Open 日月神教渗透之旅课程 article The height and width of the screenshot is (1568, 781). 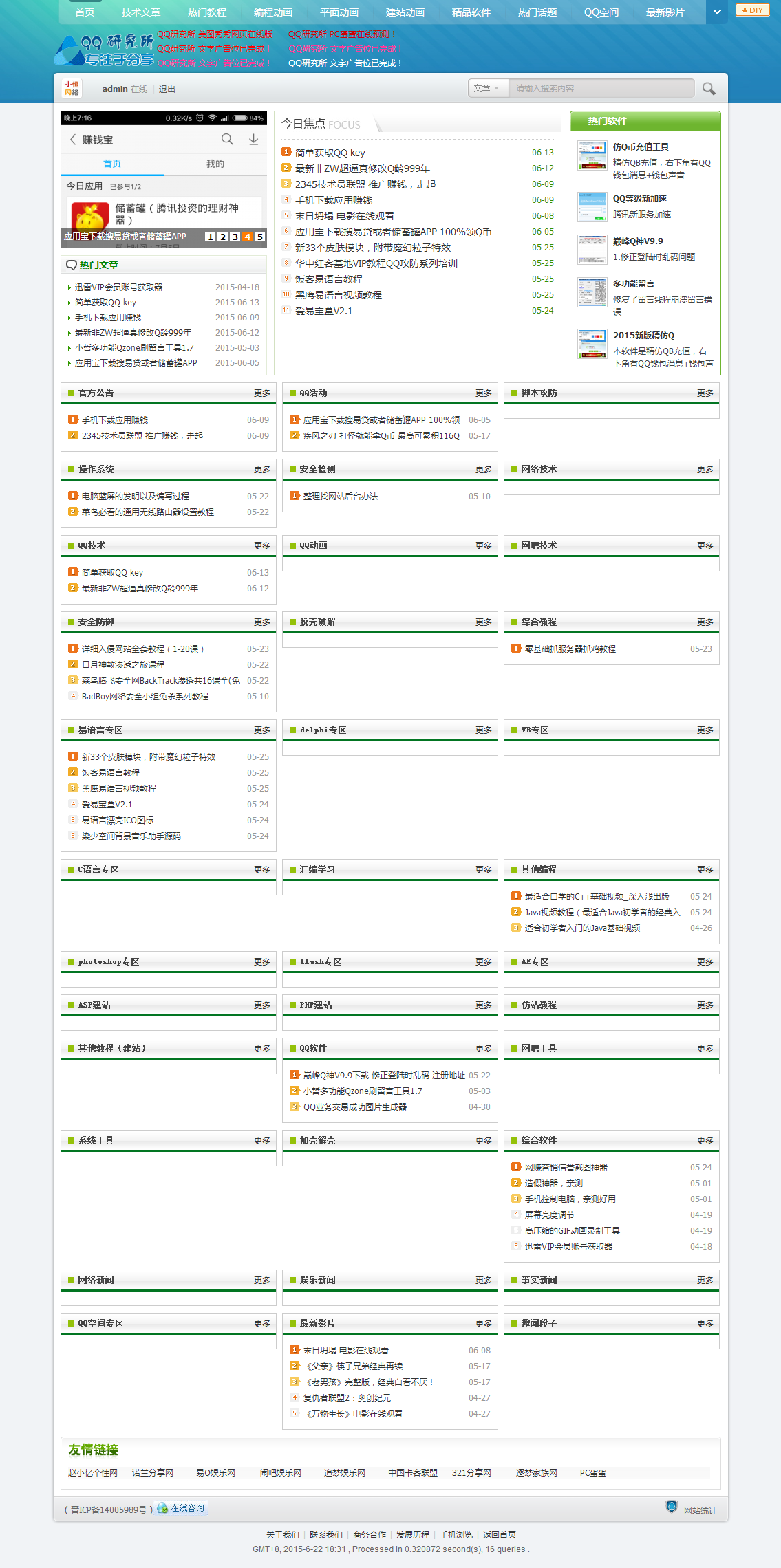123,665
